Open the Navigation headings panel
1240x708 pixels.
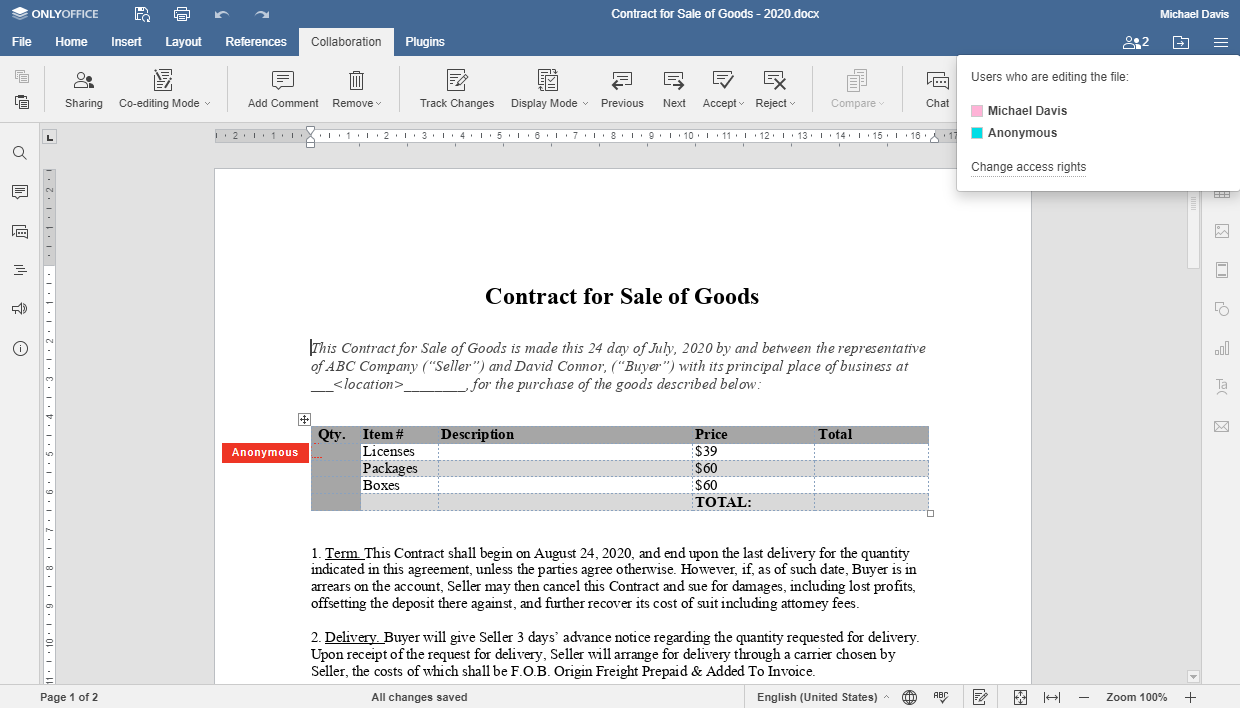[19, 270]
